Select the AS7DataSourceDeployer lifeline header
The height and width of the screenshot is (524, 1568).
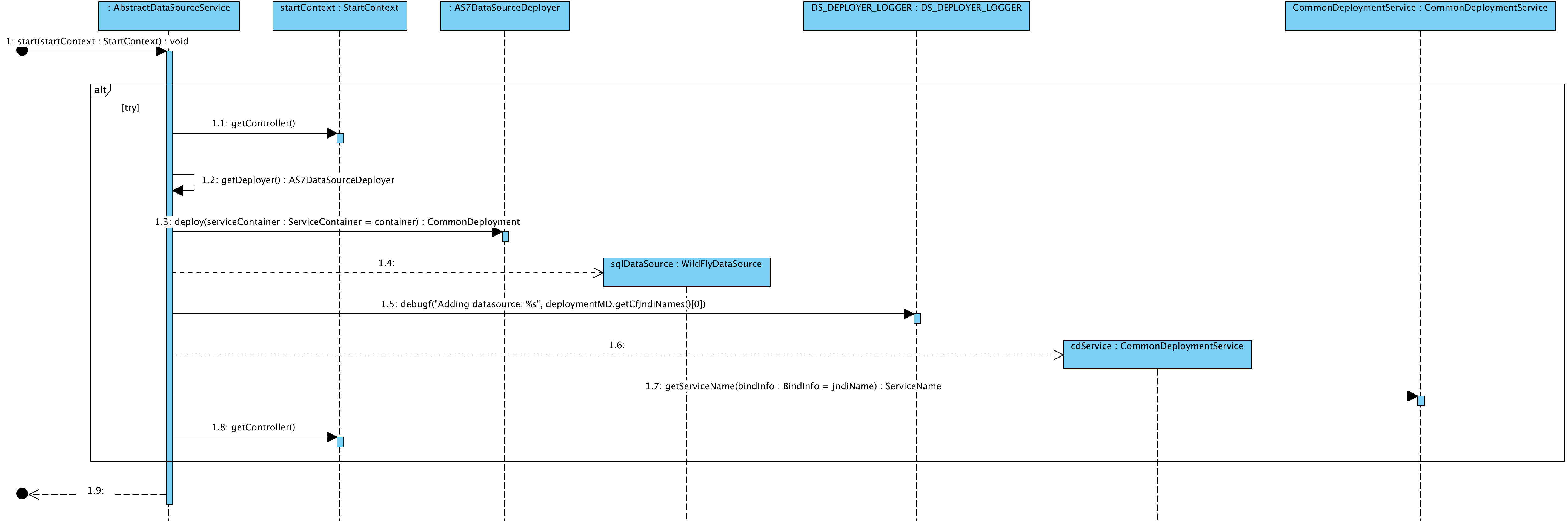tap(505, 16)
